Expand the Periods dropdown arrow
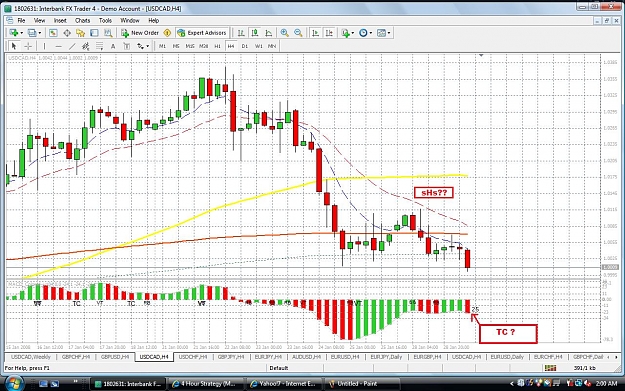The width and height of the screenshot is (625, 391). tap(371, 33)
